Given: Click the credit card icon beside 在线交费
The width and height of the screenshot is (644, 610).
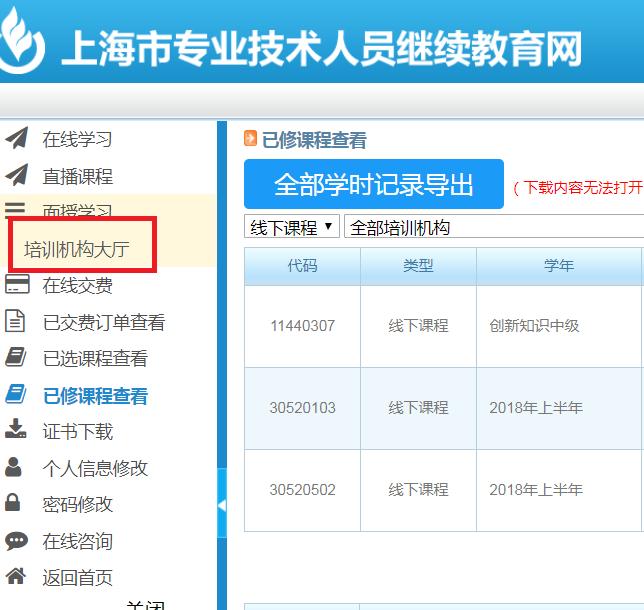Looking at the screenshot, I should click(x=17, y=284).
